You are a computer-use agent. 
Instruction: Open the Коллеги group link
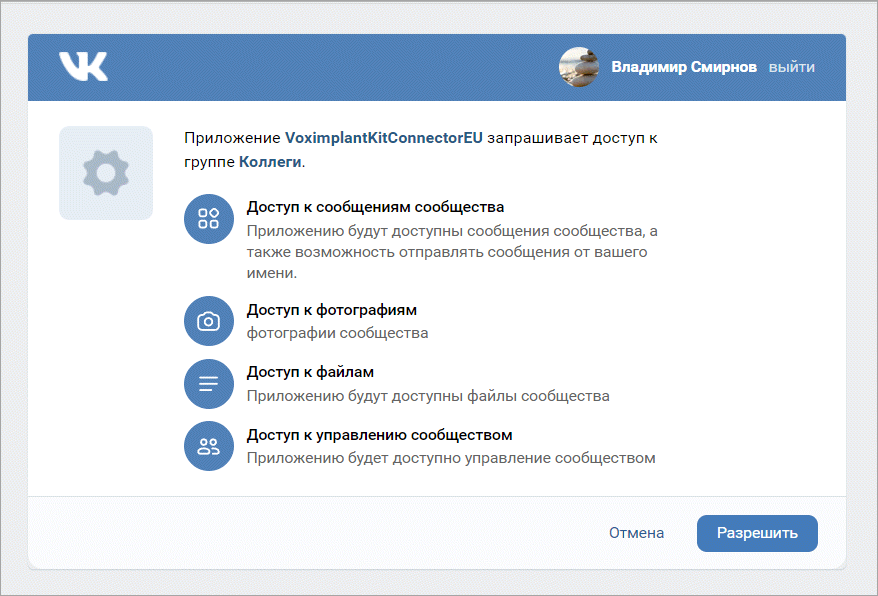pos(270,162)
